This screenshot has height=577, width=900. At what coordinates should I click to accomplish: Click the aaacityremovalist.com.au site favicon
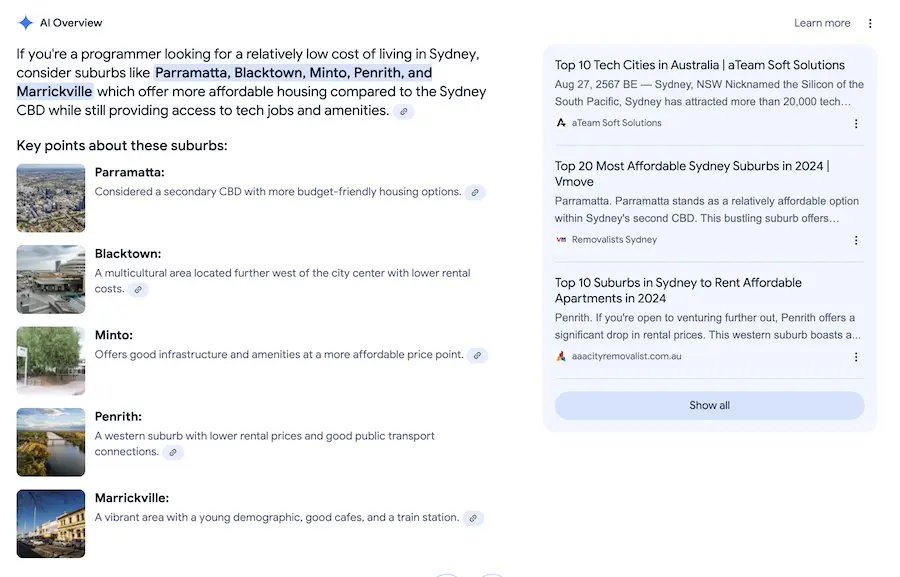pos(562,356)
